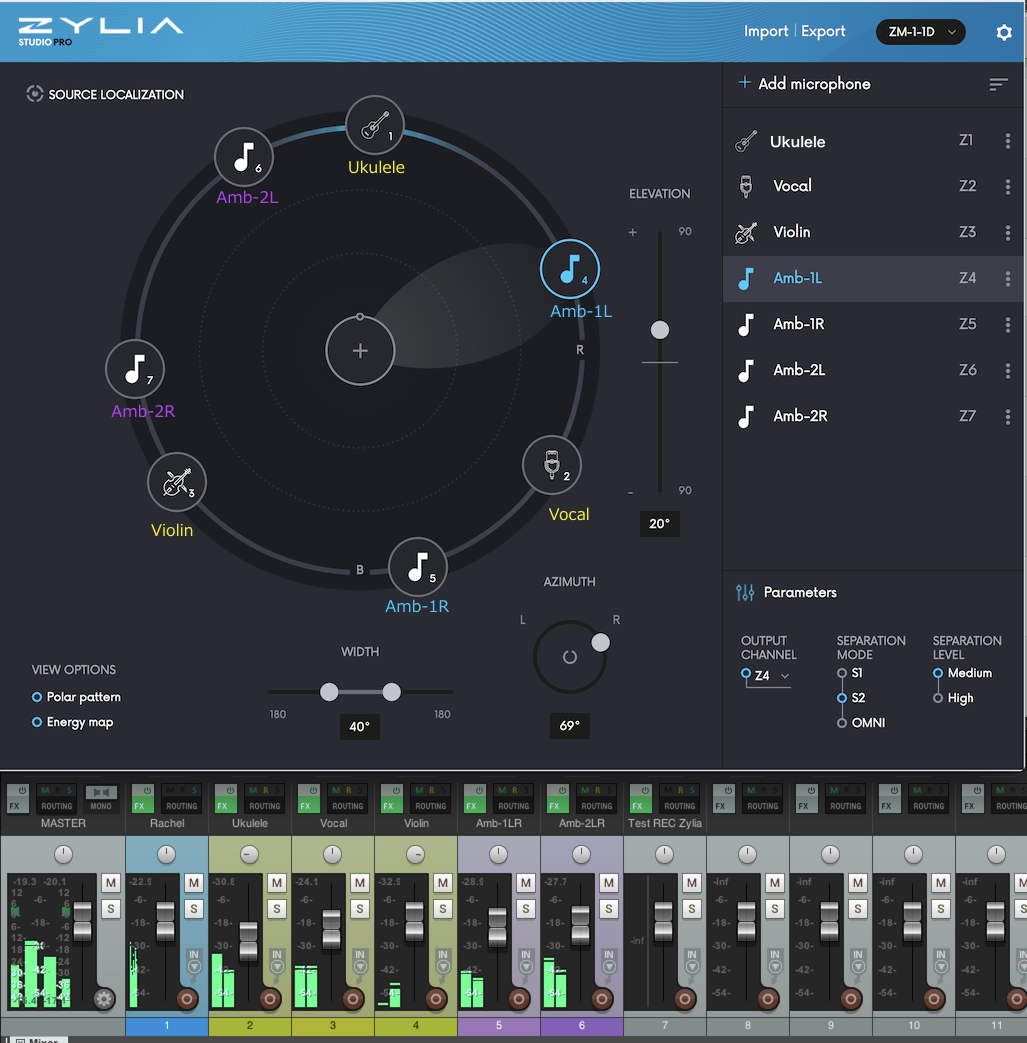Open the options menu for Amb-1L Z4
Viewport: 1027px width, 1043px height.
[1008, 279]
